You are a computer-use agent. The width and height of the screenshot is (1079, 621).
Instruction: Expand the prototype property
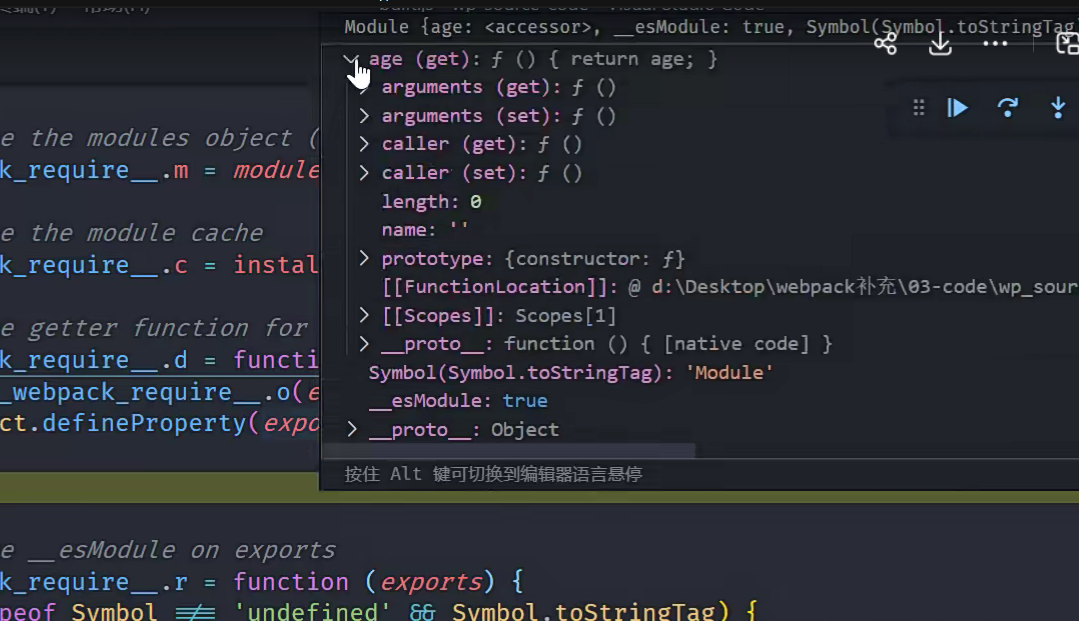(x=365, y=259)
